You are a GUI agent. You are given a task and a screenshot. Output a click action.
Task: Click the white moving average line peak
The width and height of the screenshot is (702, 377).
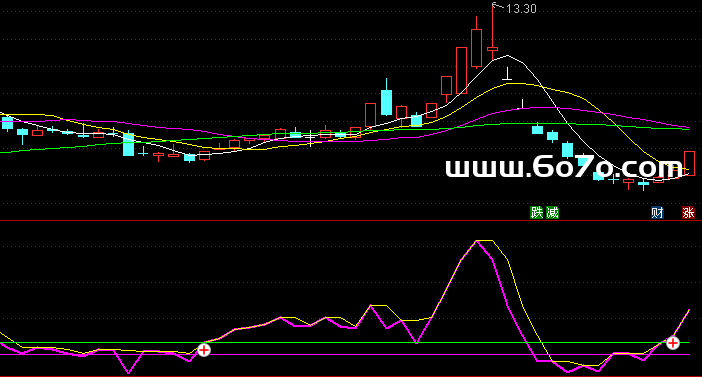tap(507, 56)
